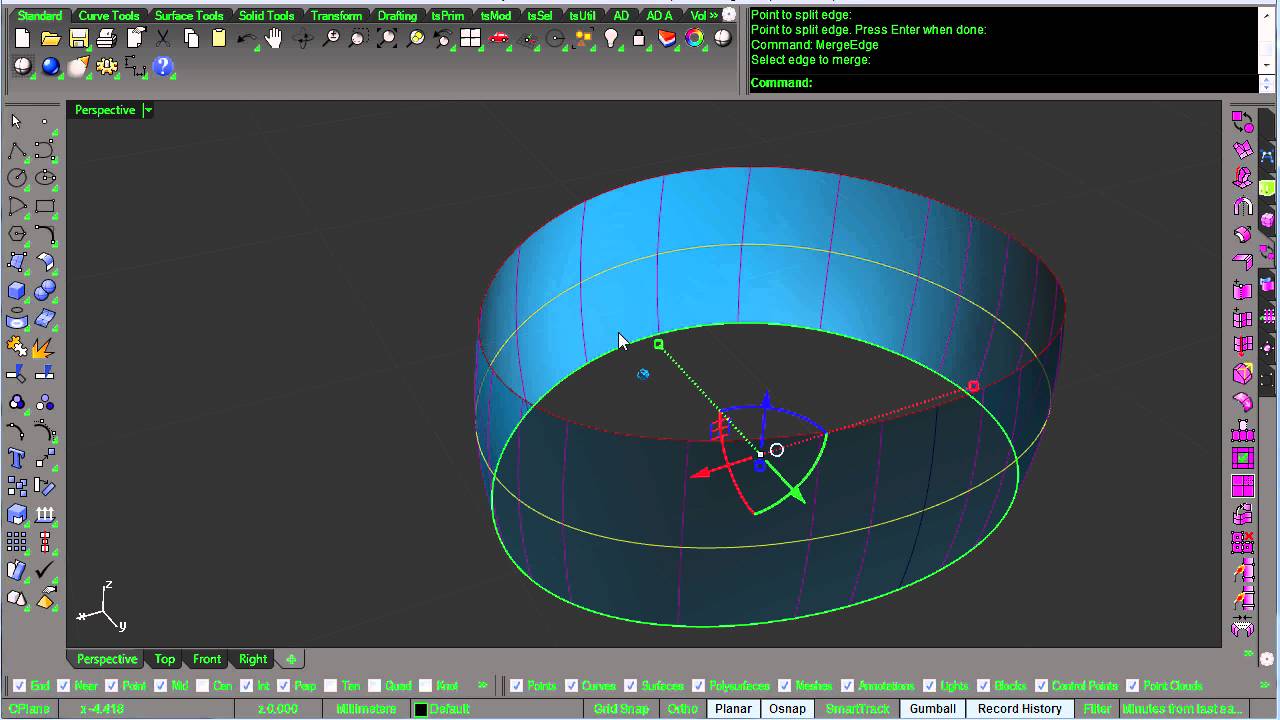Viewport: 1280px width, 720px height.
Task: Select the Polyline tool in sidebar
Action: pyautogui.click(x=17, y=150)
